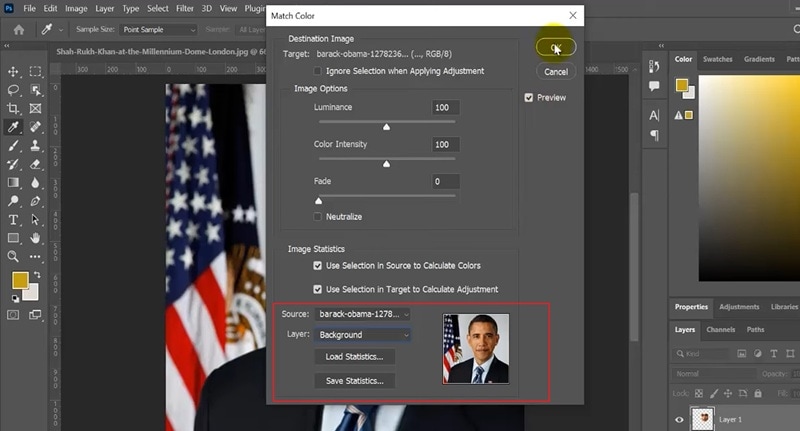Toggle the Preview checkbox
Image resolution: width=800 pixels, height=431 pixels.
coord(529,97)
